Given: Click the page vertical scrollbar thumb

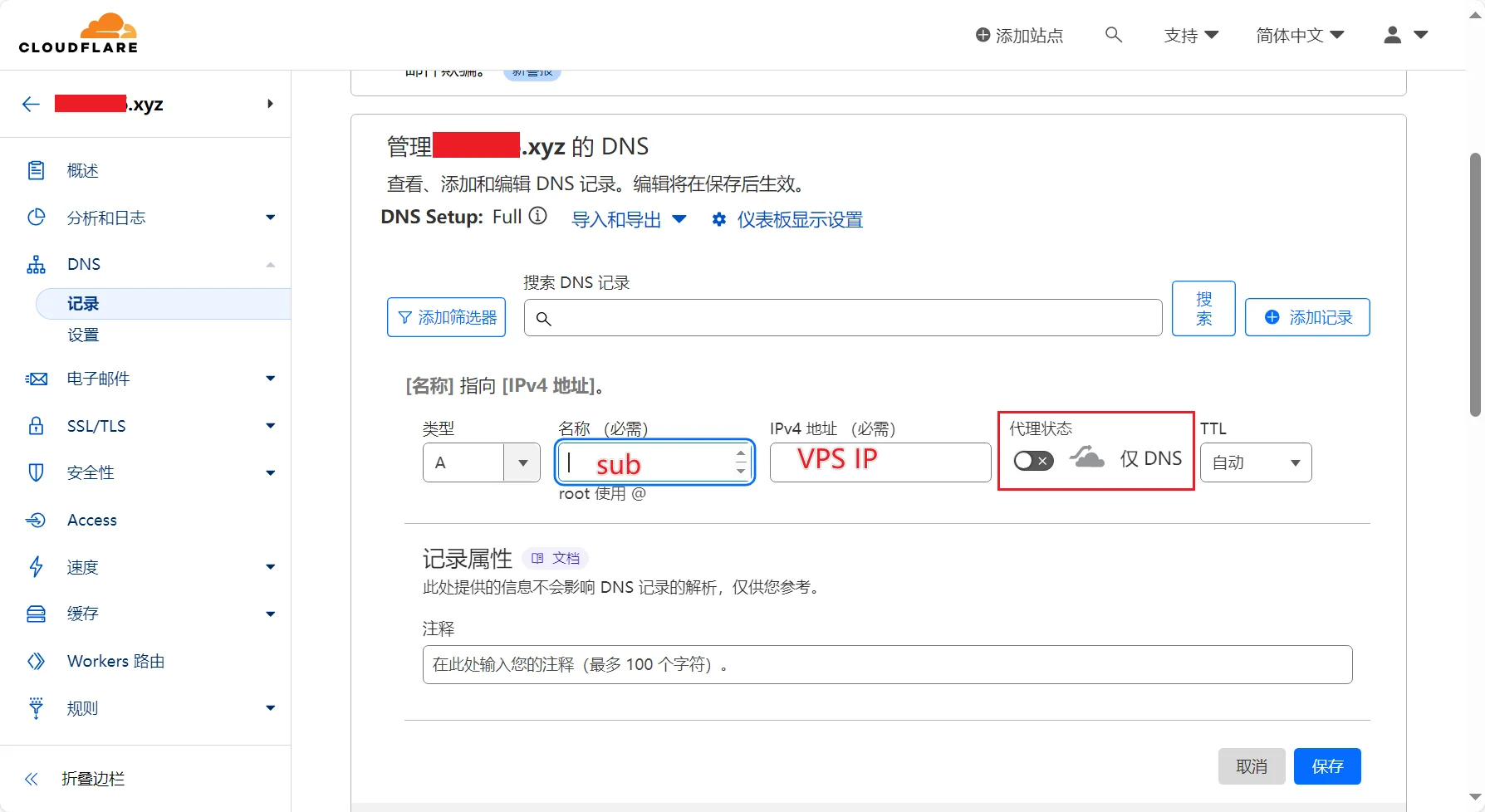Looking at the screenshot, I should pos(1475,284).
